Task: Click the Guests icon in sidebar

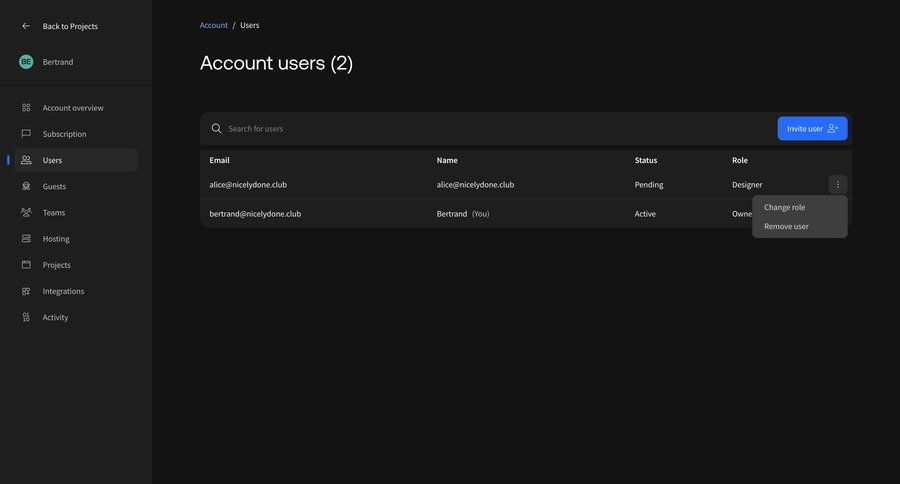Action: [x=26, y=186]
